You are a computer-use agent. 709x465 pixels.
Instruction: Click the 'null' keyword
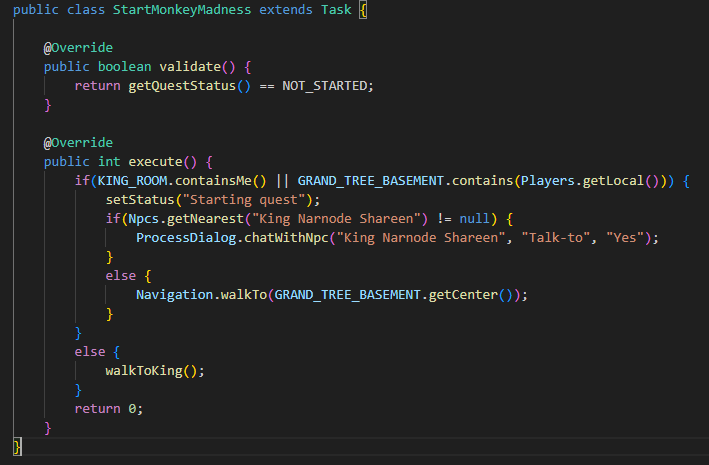point(474,219)
